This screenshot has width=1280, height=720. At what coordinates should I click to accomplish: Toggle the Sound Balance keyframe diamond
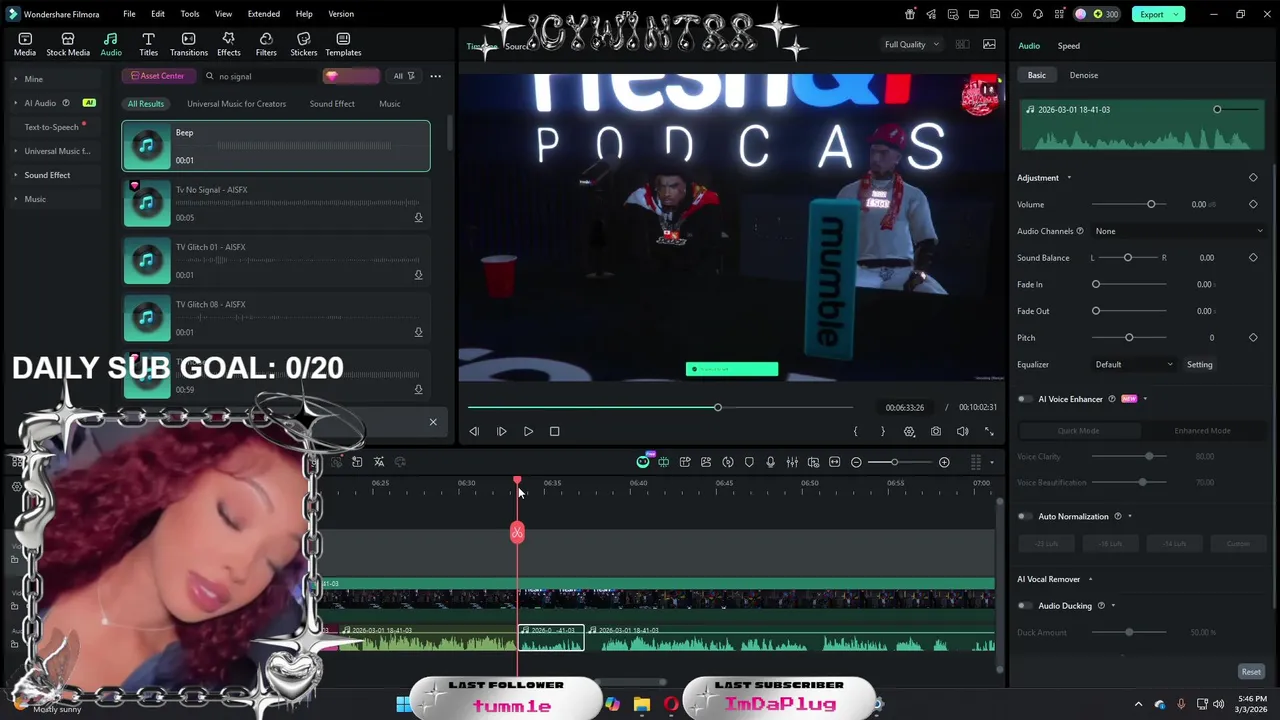pos(1253,258)
